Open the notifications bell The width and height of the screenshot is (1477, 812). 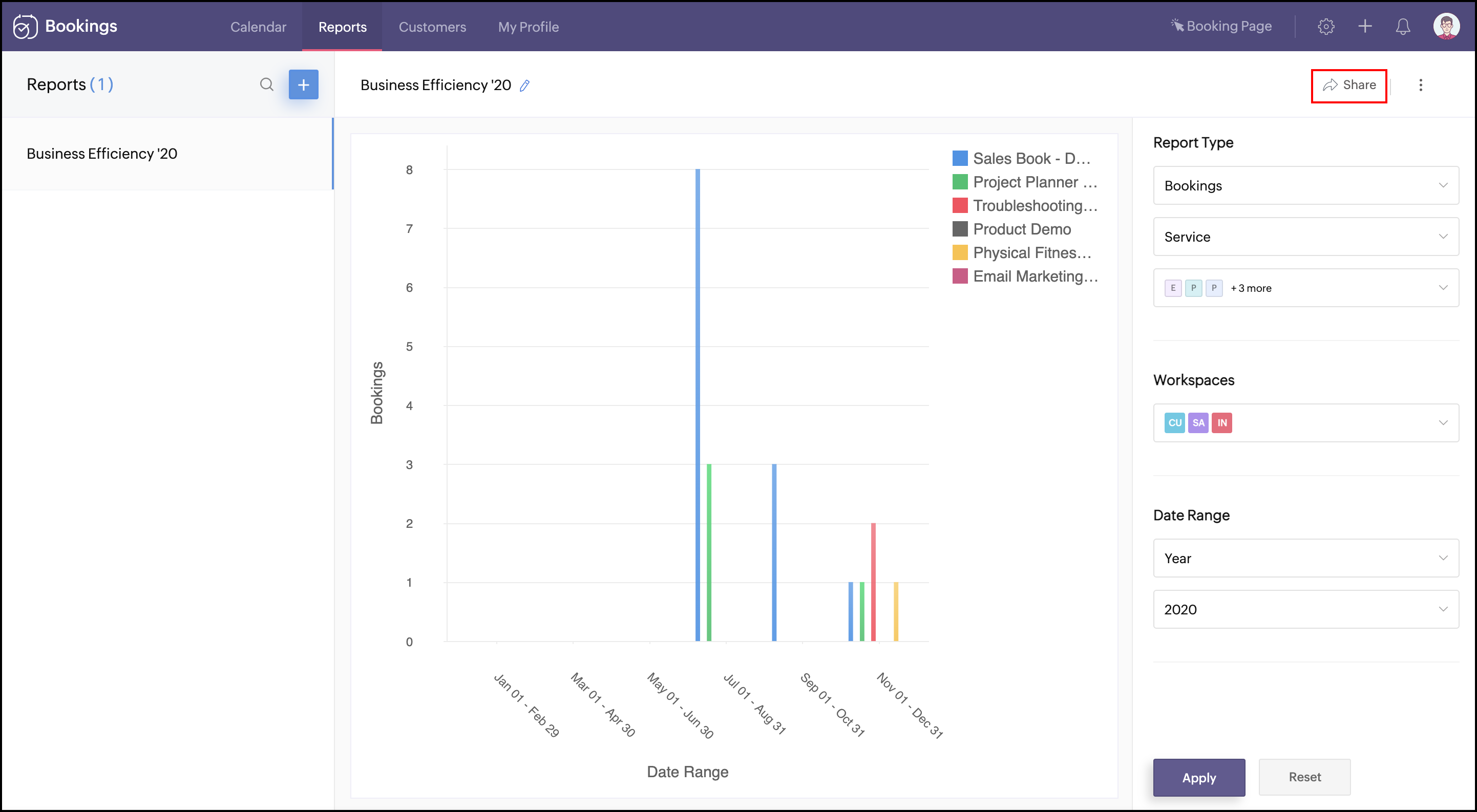pos(1402,26)
